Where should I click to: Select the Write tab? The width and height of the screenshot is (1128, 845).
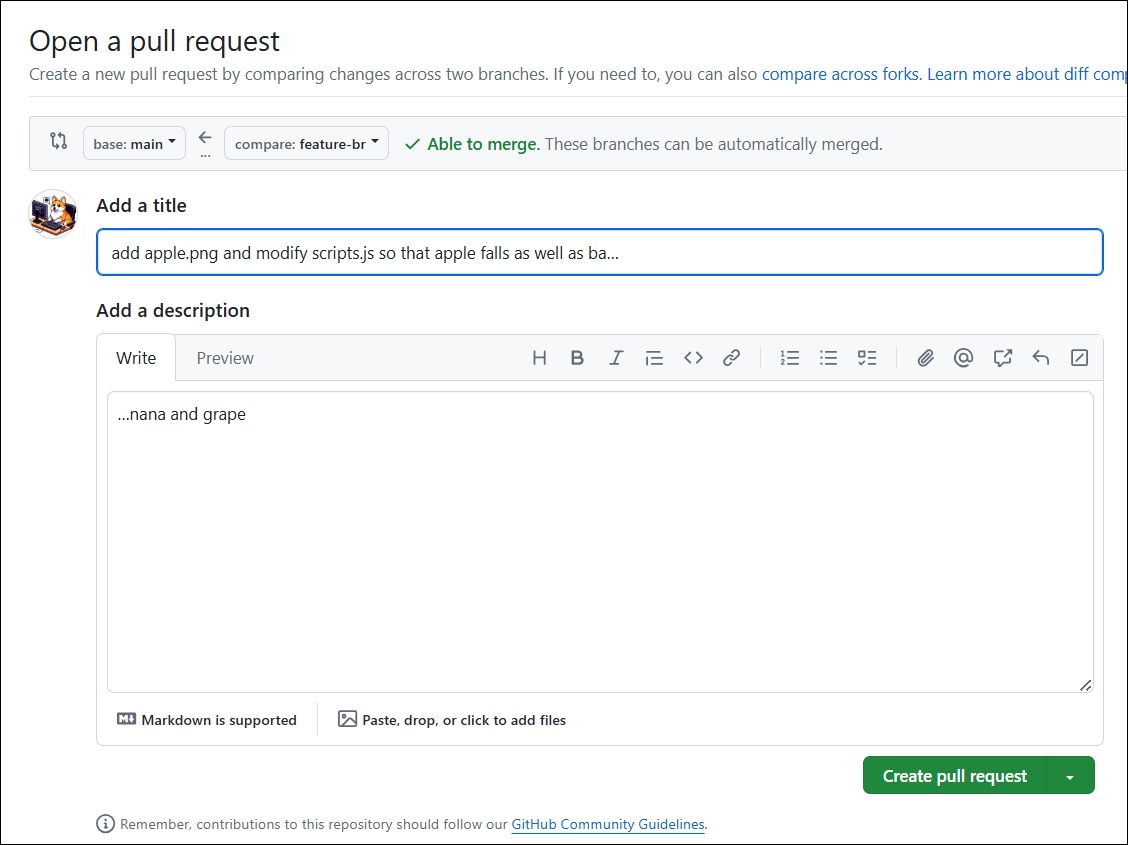(136, 358)
